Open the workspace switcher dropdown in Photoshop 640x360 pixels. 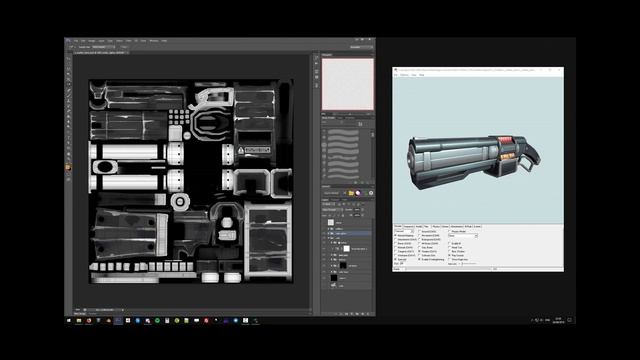point(361,47)
